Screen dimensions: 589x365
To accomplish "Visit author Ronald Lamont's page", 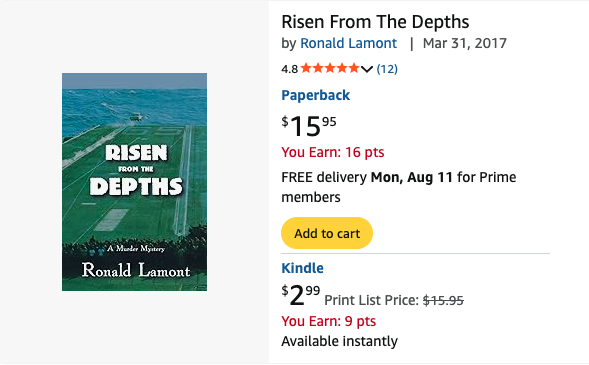I will click(x=348, y=43).
